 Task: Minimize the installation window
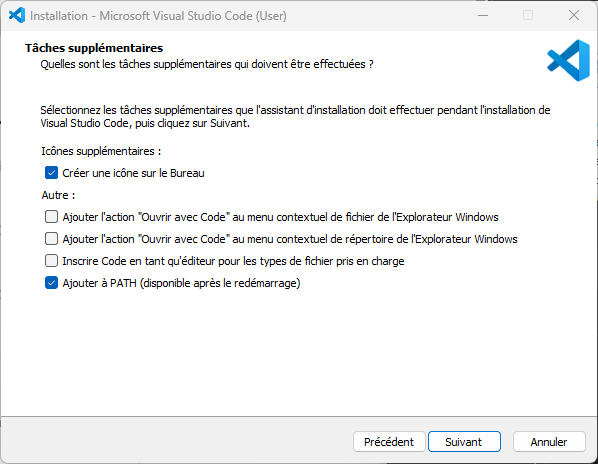pyautogui.click(x=483, y=16)
